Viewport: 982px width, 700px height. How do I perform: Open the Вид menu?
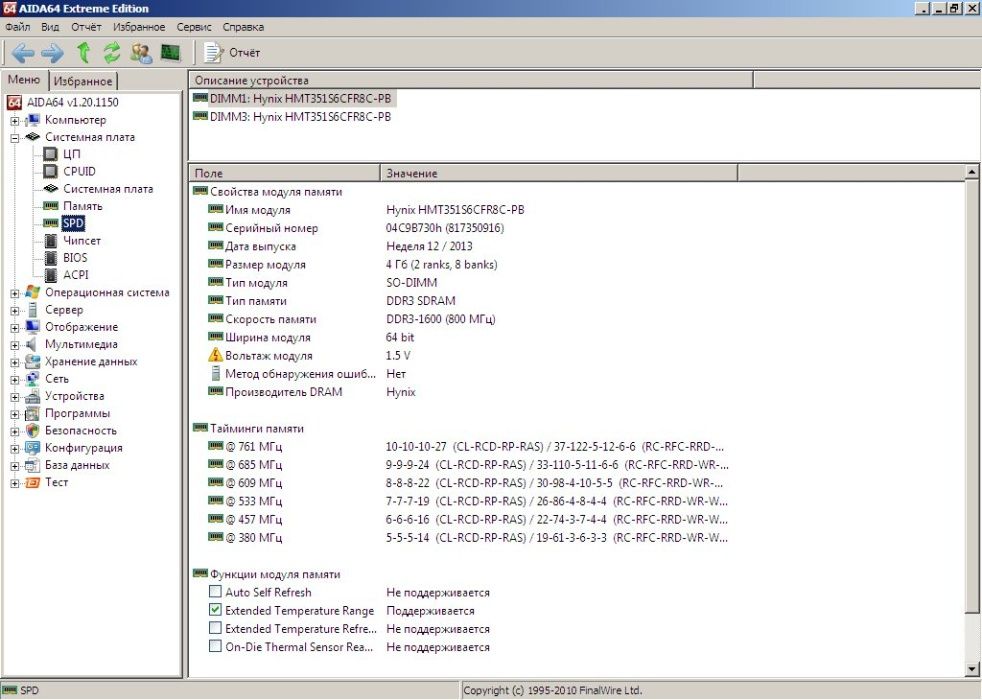(x=50, y=27)
